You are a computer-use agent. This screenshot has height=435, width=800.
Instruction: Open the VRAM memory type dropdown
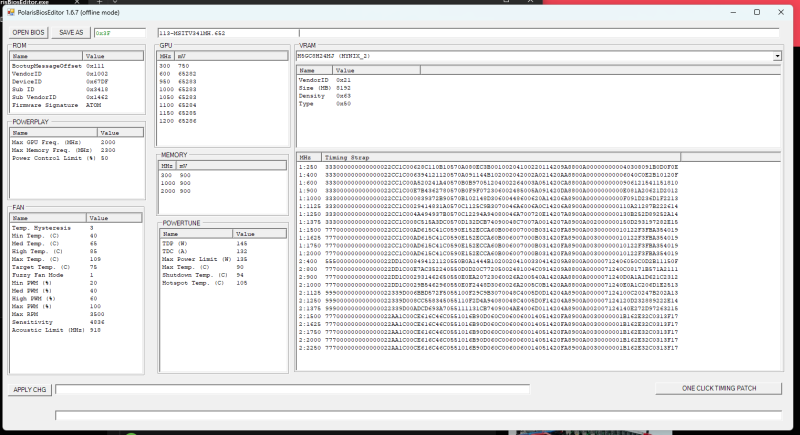[777, 56]
